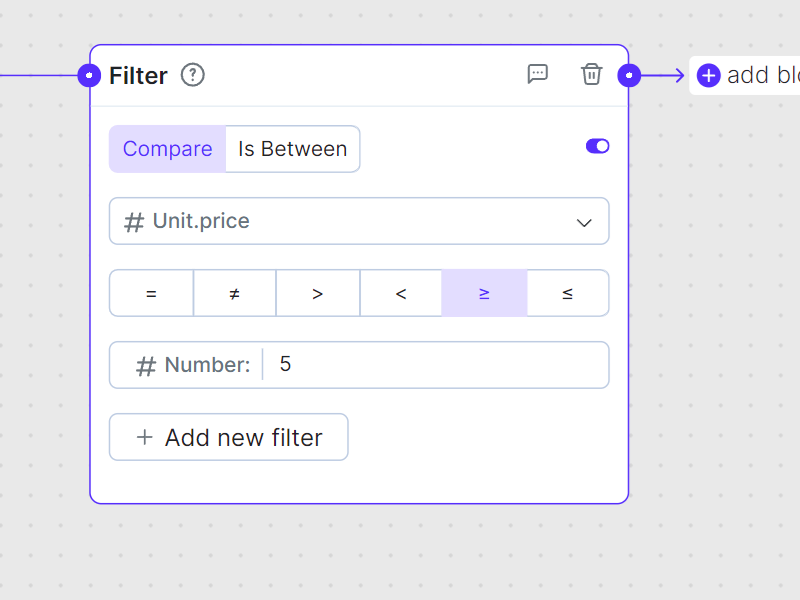The height and width of the screenshot is (600, 800).
Task: Open the Filter block comment icon
Action: [x=538, y=74]
